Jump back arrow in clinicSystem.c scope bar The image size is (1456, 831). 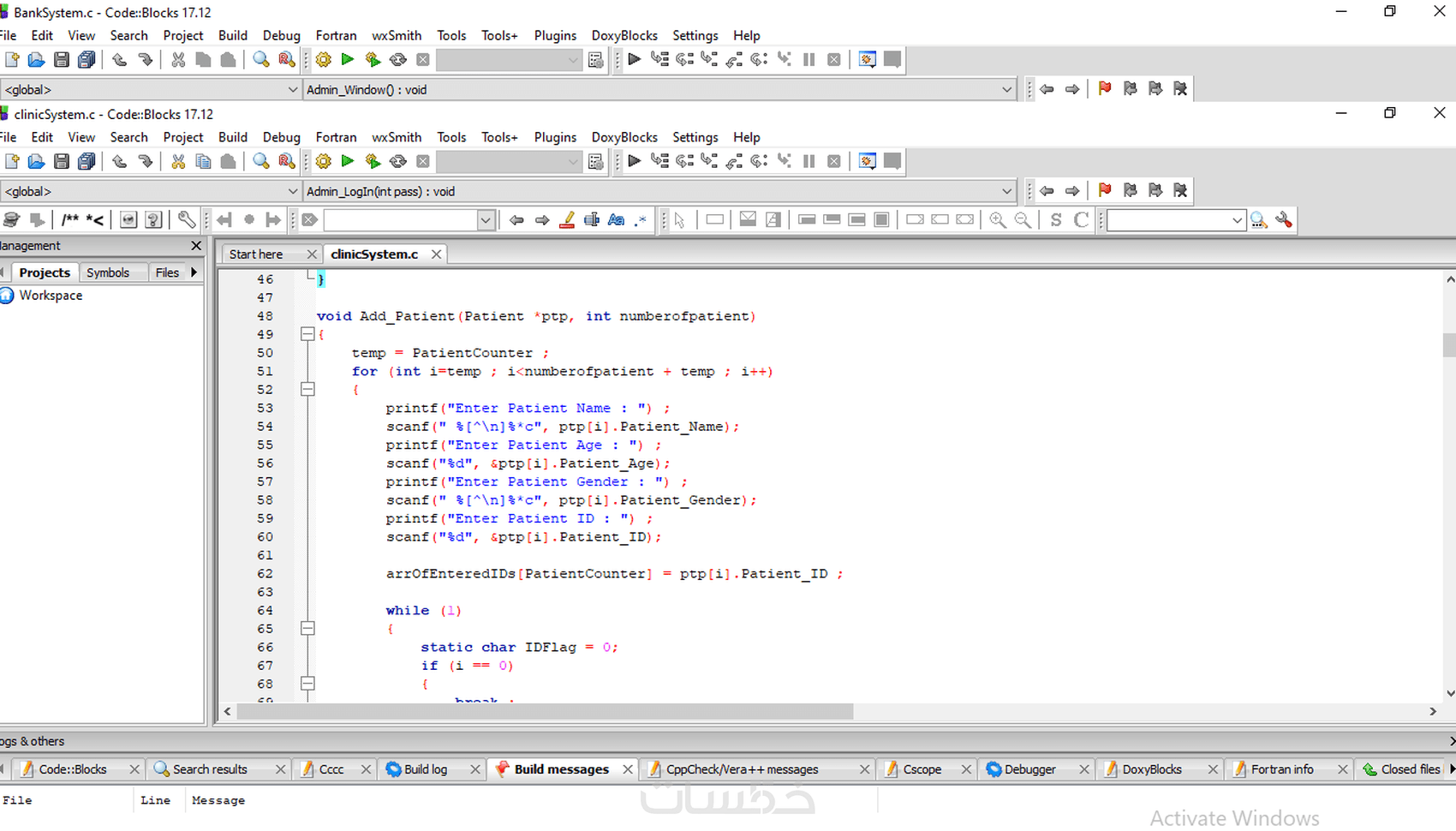tap(1047, 190)
